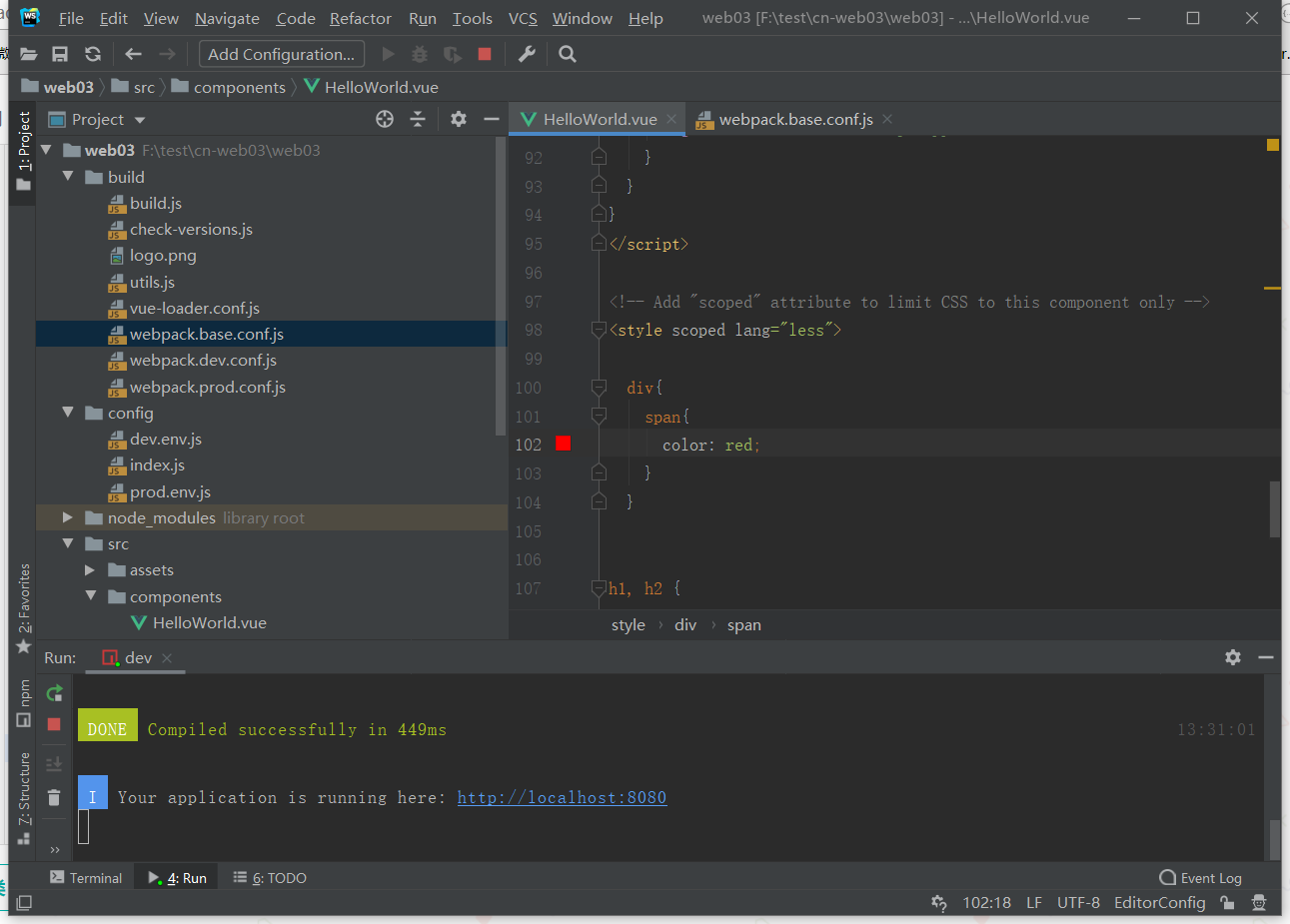
Task: Close the HelloWorld.vue tab
Action: [x=671, y=119]
